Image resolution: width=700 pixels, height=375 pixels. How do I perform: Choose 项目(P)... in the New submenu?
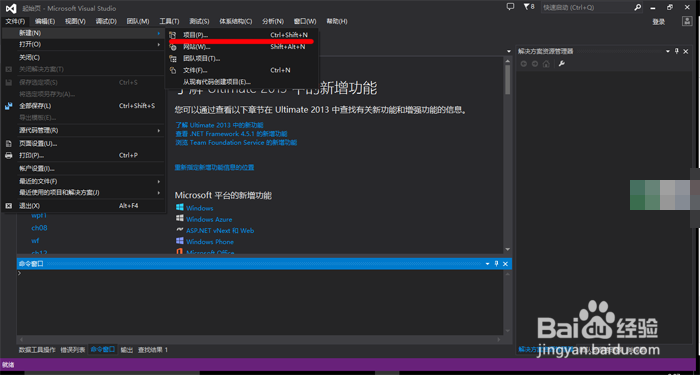pos(241,35)
